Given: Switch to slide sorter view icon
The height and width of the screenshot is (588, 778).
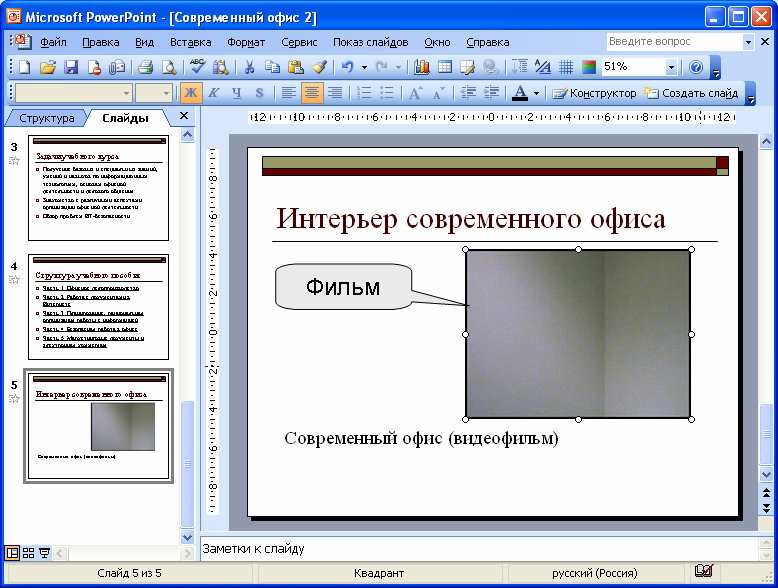Looking at the screenshot, I should pos(28,553).
